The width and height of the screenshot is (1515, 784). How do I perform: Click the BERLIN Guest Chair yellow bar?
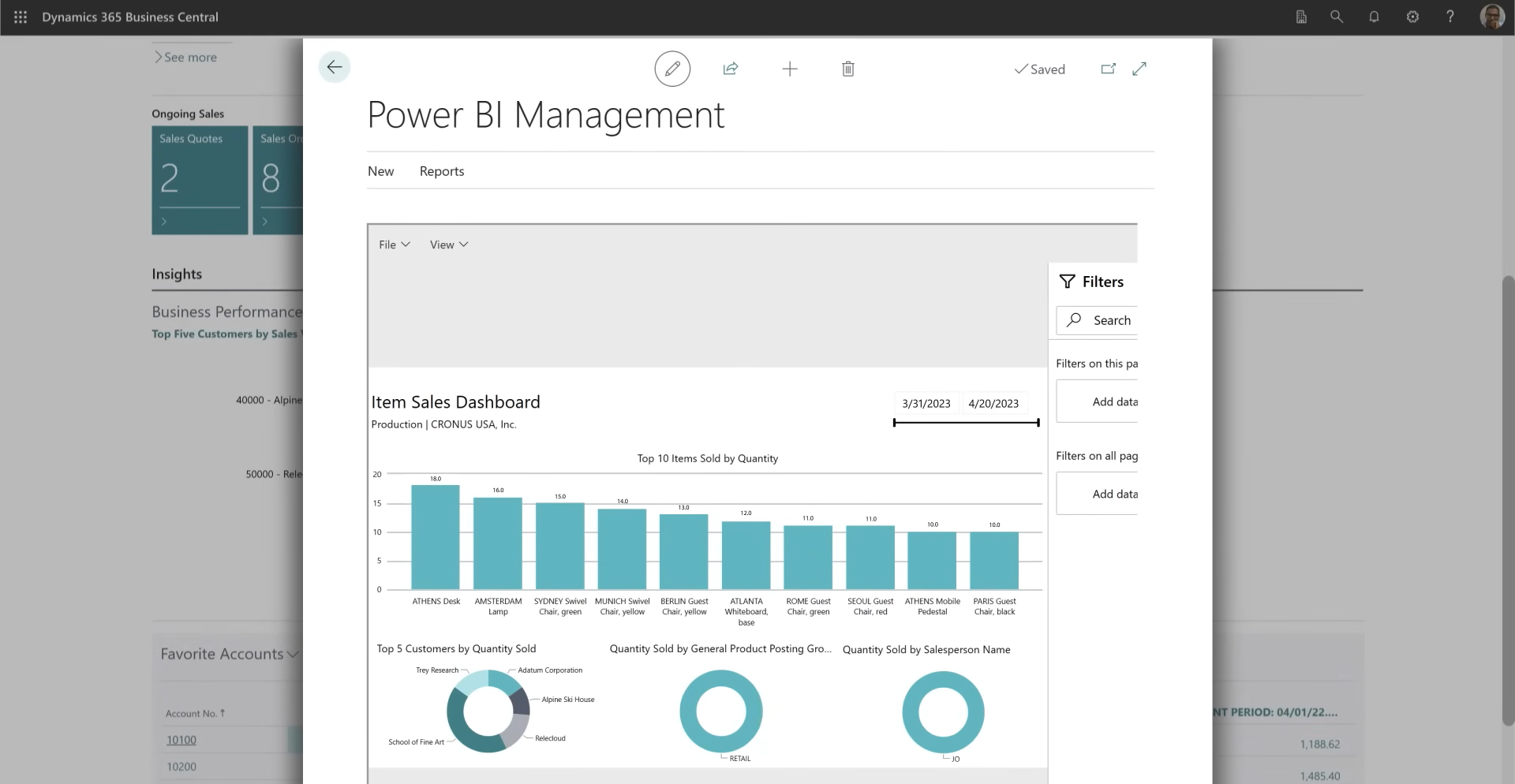[684, 552]
